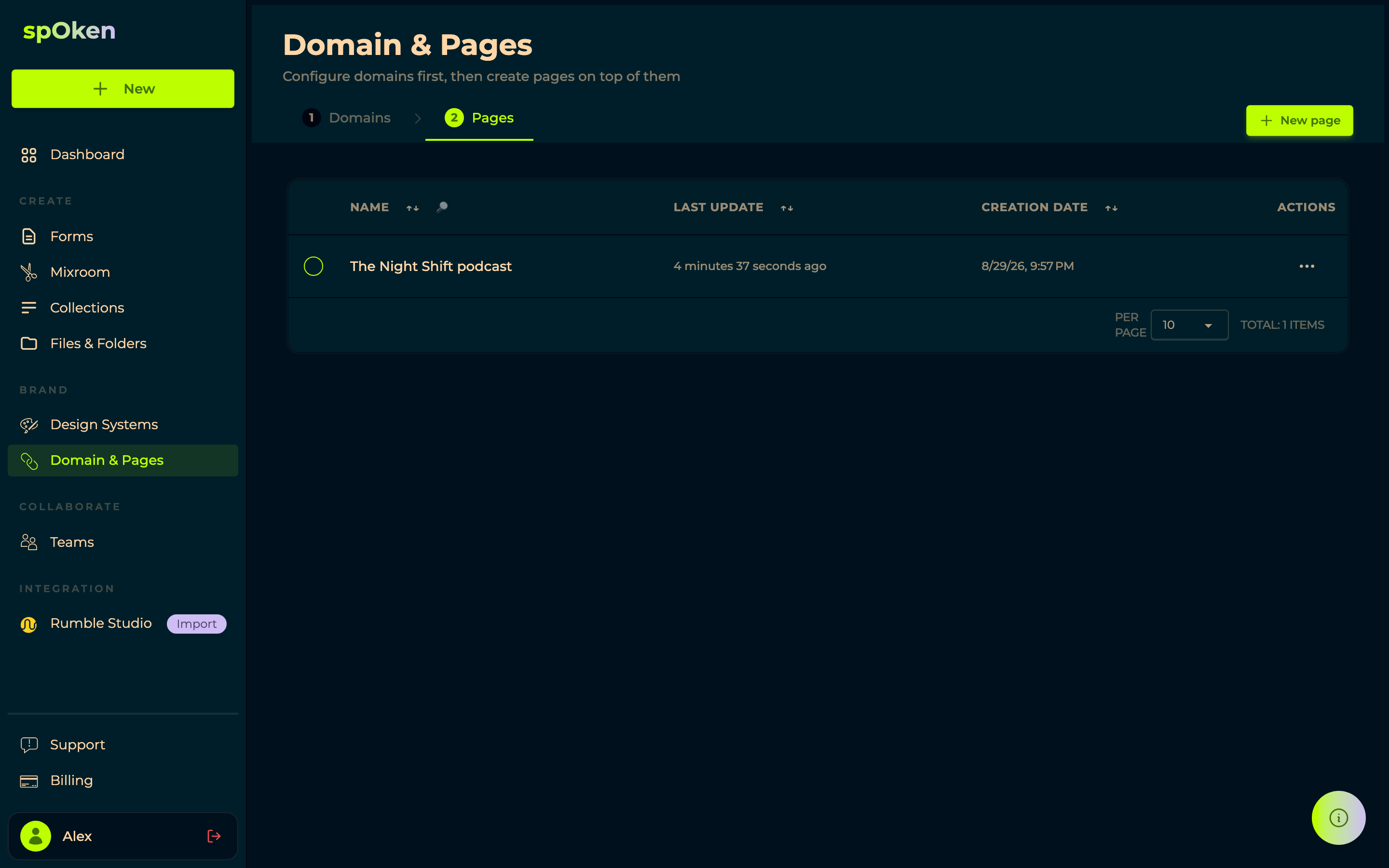Click the Domain & Pages heading

(x=408, y=45)
